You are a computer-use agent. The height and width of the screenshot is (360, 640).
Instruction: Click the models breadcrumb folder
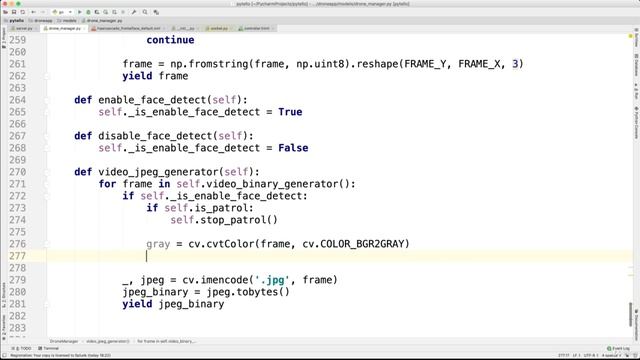(67, 20)
